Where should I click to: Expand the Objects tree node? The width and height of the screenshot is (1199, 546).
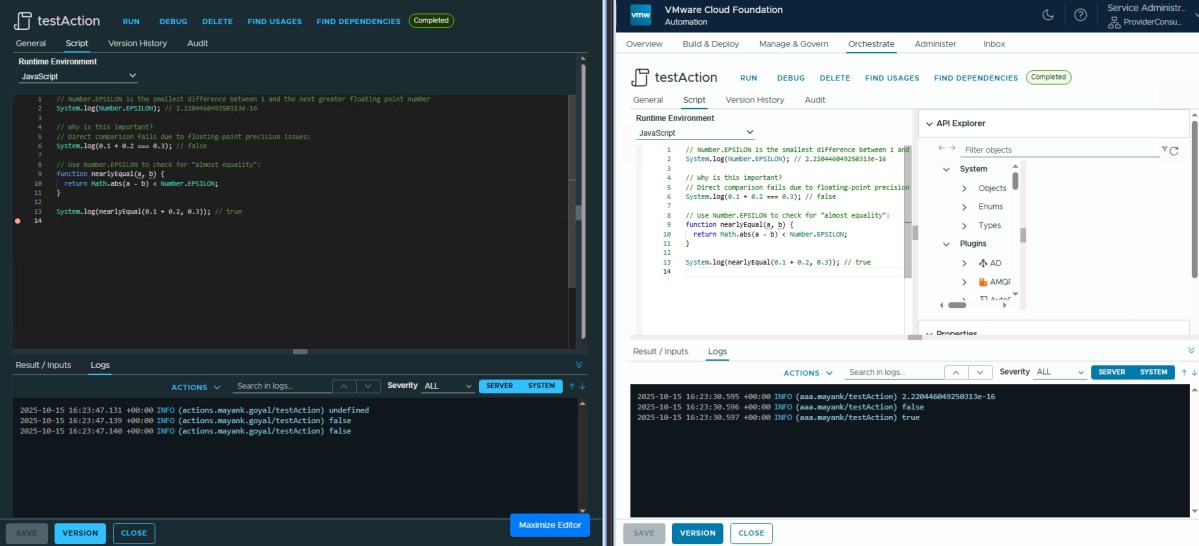click(x=964, y=188)
